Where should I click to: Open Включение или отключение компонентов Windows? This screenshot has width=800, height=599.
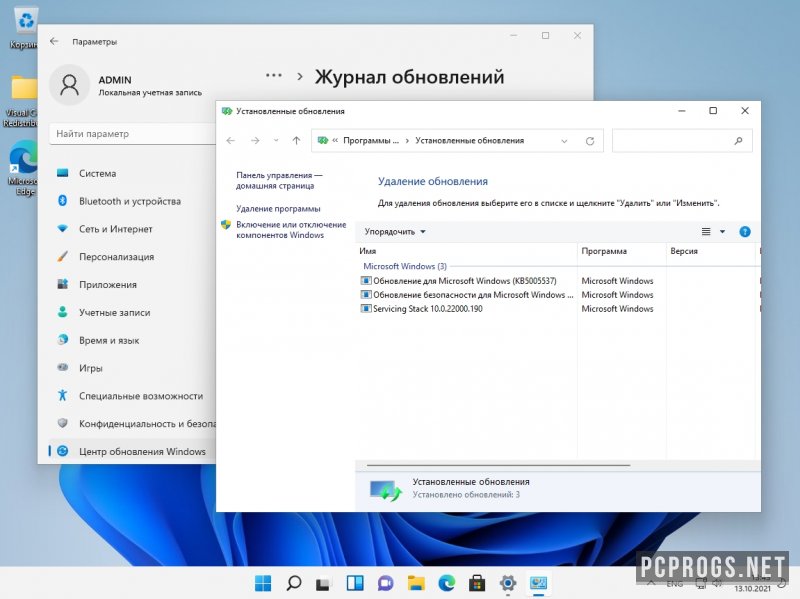291,230
